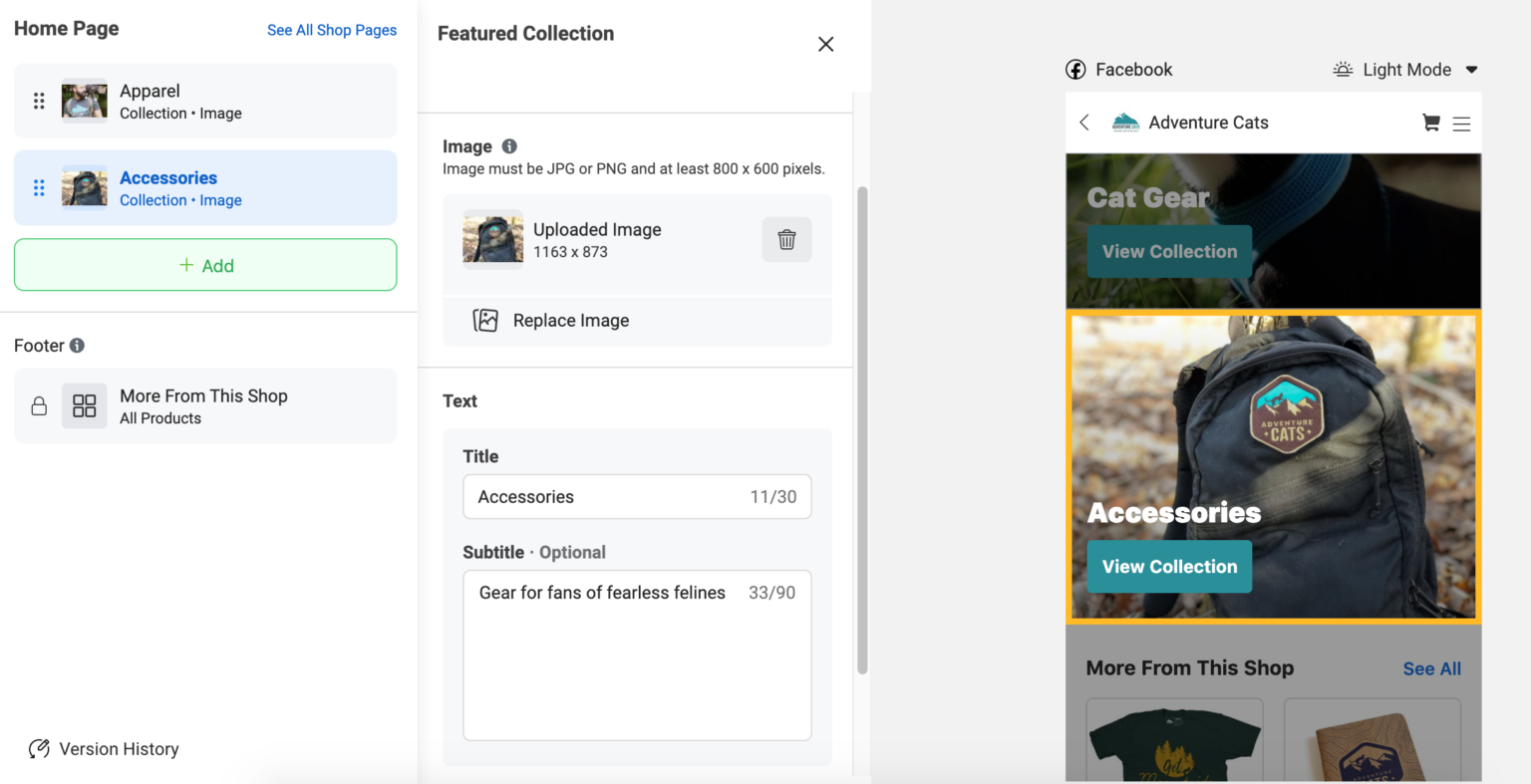
Task: Click the trash icon to delete uploaded image
Action: (x=786, y=239)
